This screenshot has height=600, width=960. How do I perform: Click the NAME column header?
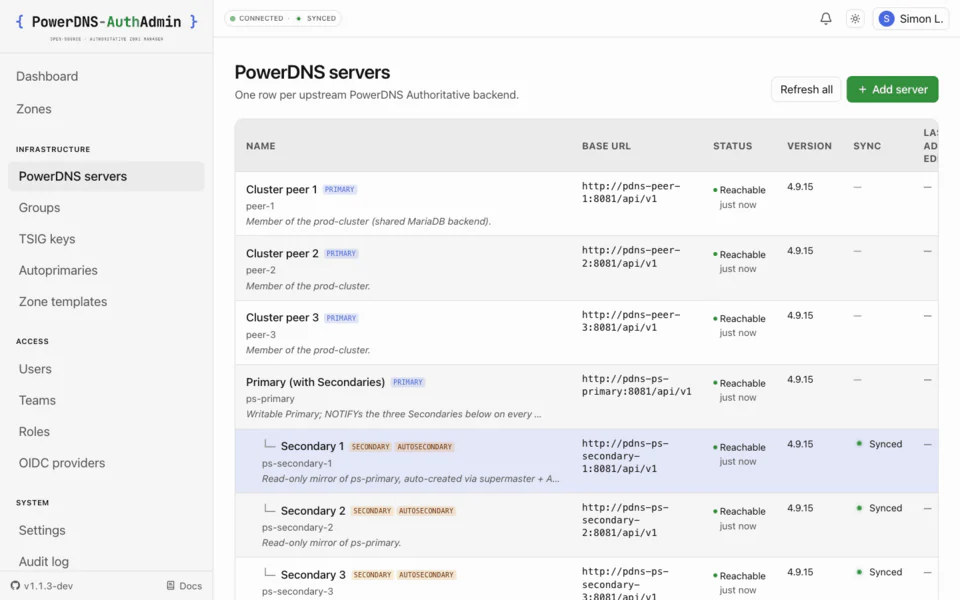pyautogui.click(x=261, y=146)
